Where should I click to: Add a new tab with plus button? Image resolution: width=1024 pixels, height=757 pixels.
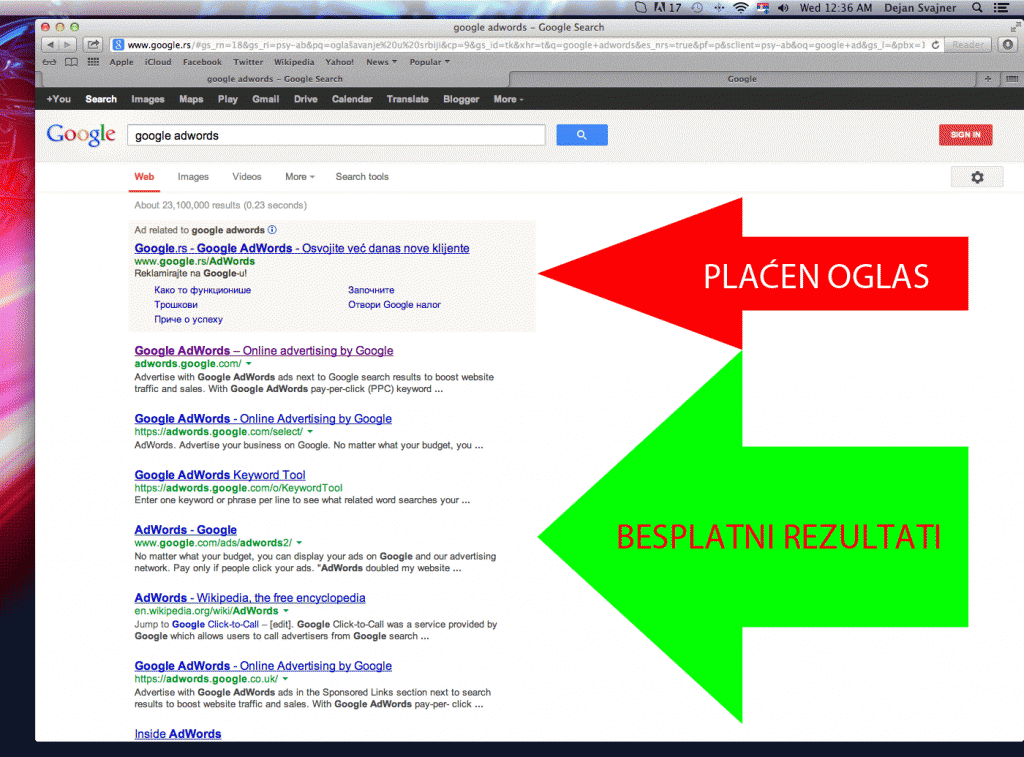pyautogui.click(x=987, y=78)
